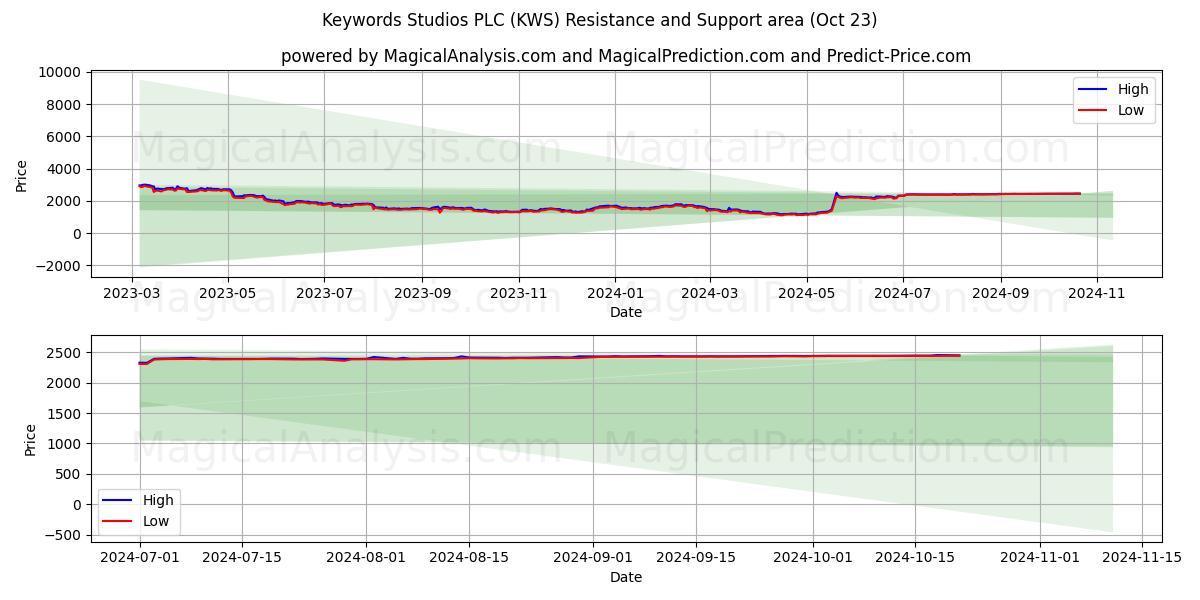Click the '2024-08-15' x-axis tick label

point(469,559)
